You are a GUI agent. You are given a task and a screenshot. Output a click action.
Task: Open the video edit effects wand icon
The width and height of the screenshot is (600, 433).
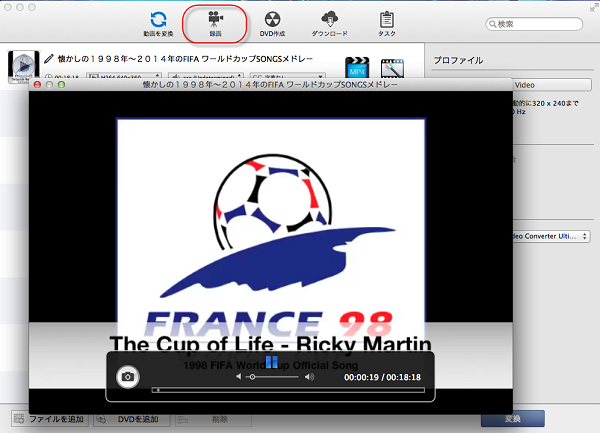pos(392,68)
